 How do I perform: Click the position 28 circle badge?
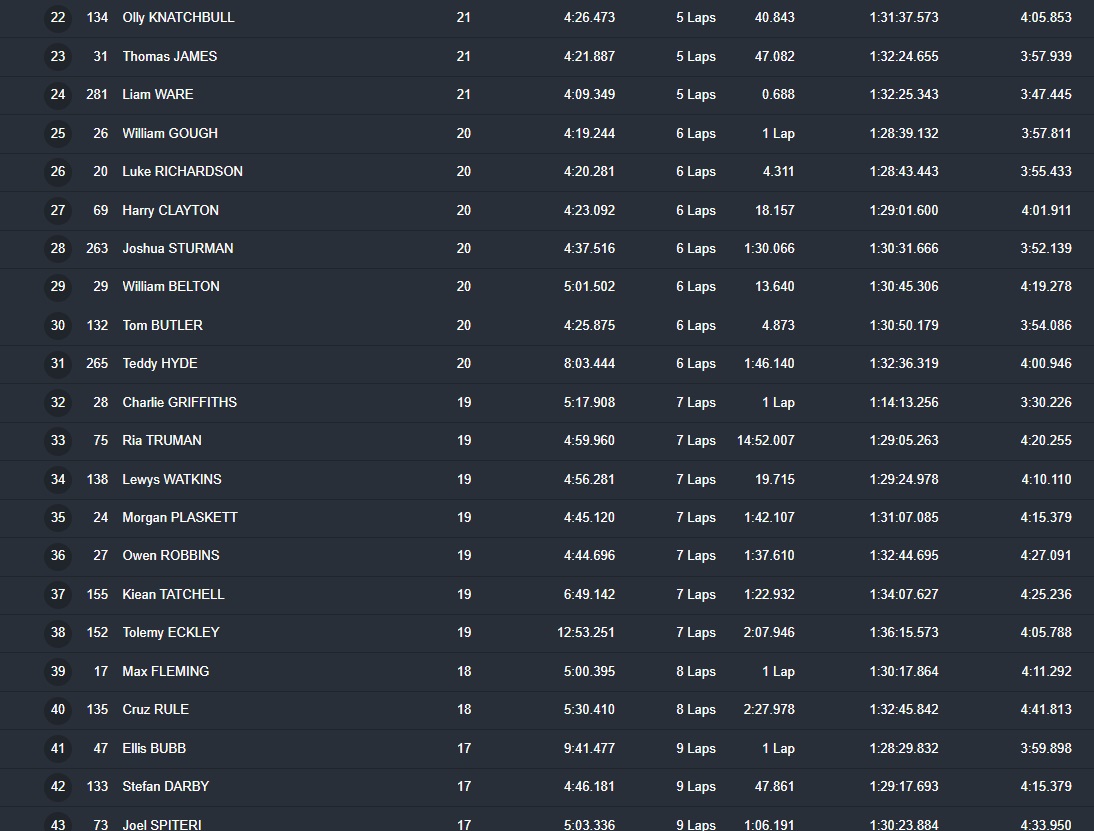click(x=58, y=248)
